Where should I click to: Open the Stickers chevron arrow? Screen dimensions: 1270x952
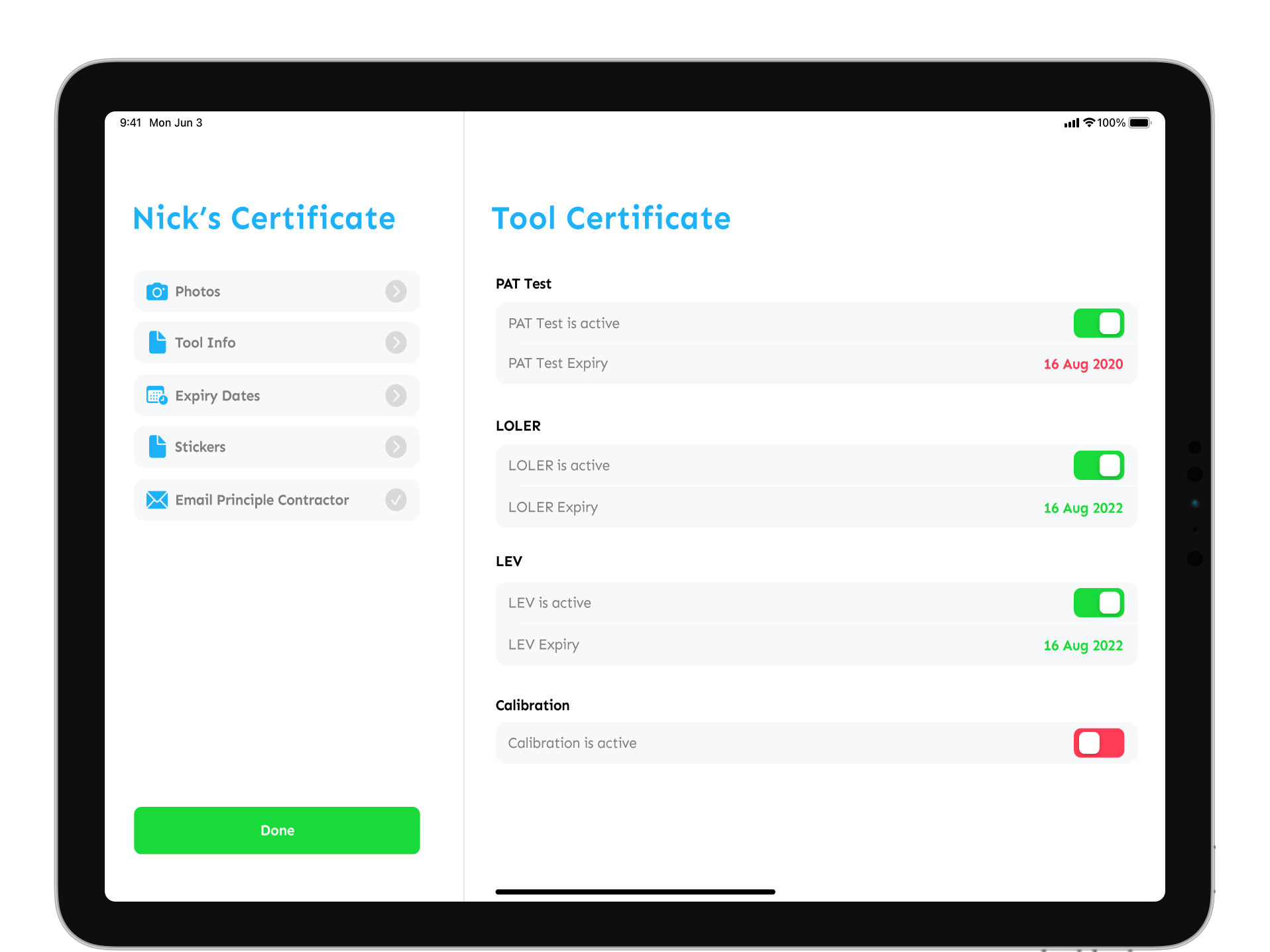tap(396, 447)
